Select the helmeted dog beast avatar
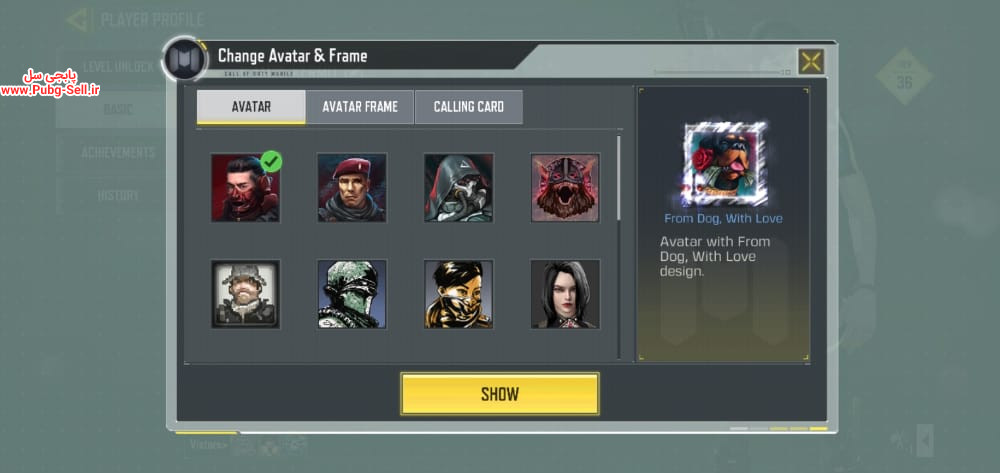Image resolution: width=1000 pixels, height=473 pixels. pos(565,187)
